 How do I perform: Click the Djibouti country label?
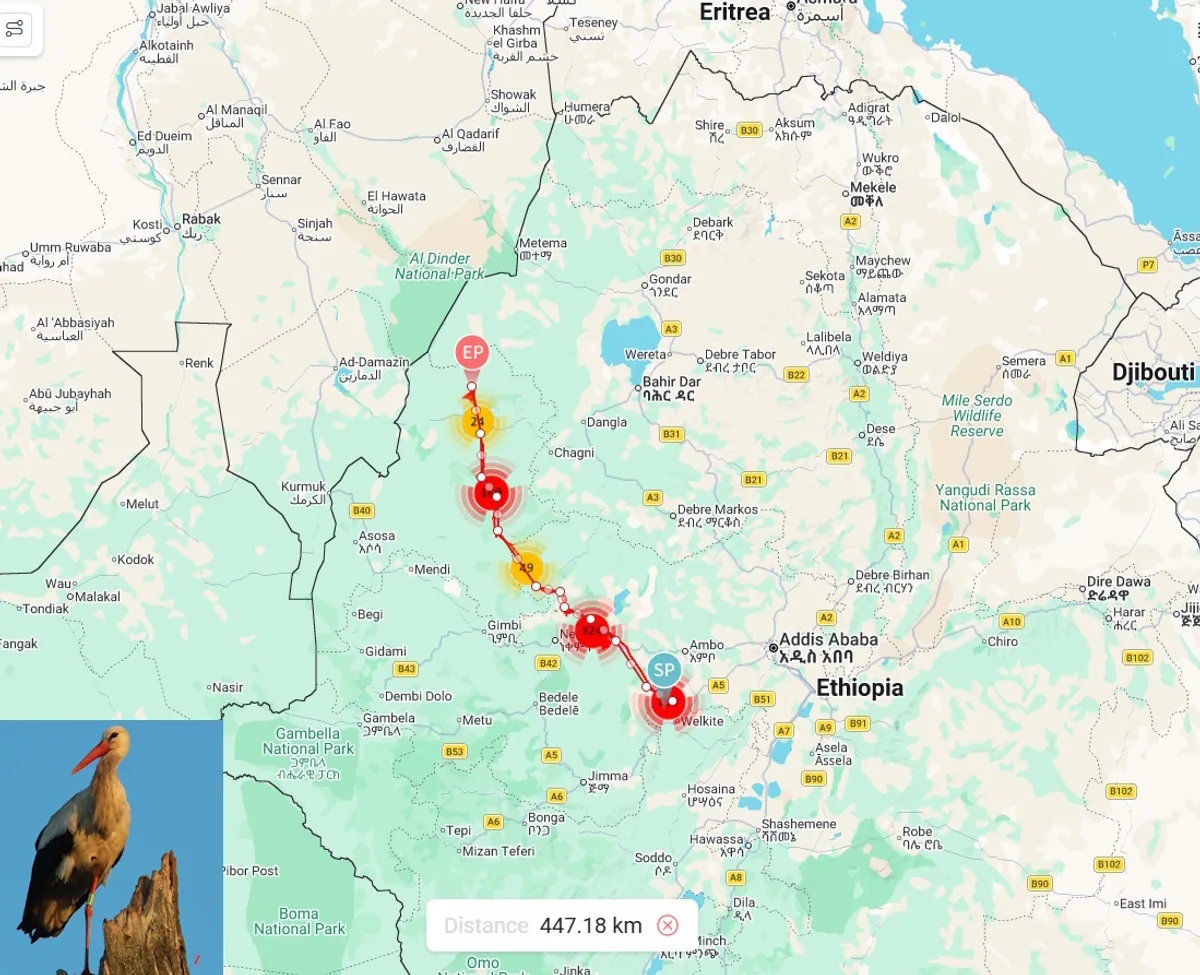click(x=1152, y=373)
